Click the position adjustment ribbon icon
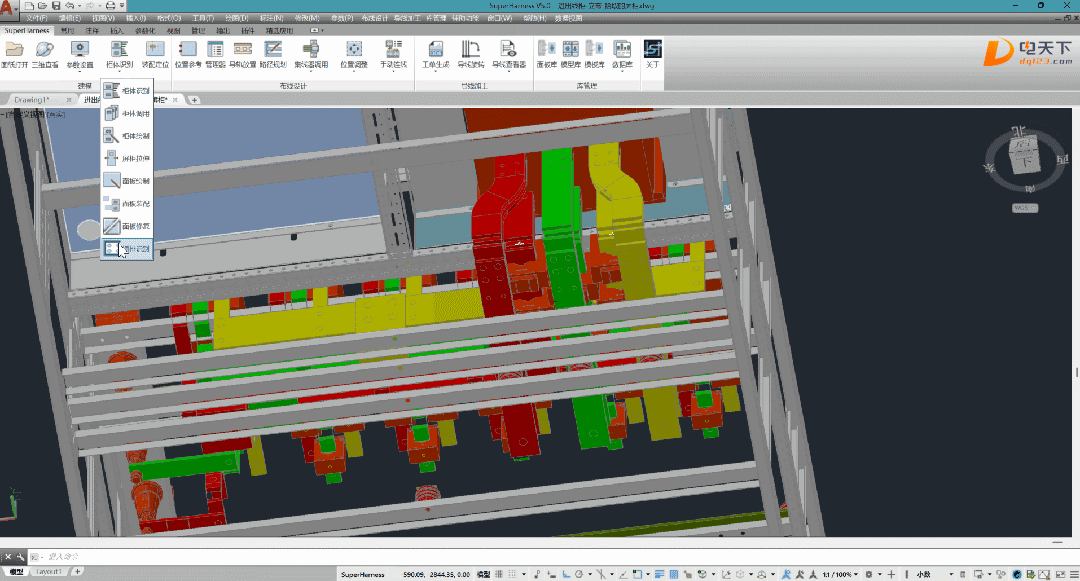Viewport: 1080px width, 581px height. point(353,50)
